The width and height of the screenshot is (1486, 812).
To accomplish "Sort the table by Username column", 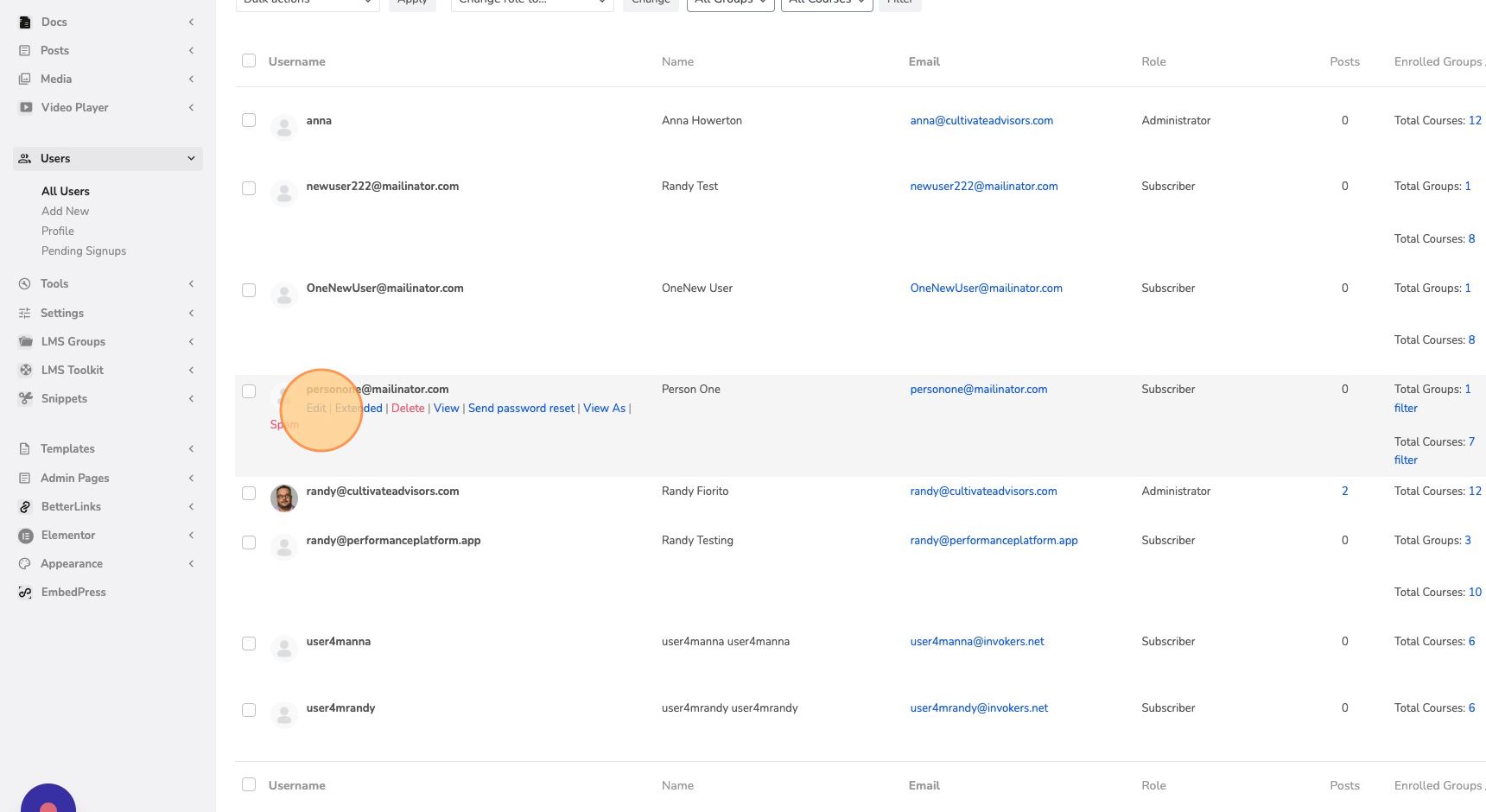I will click(x=297, y=61).
